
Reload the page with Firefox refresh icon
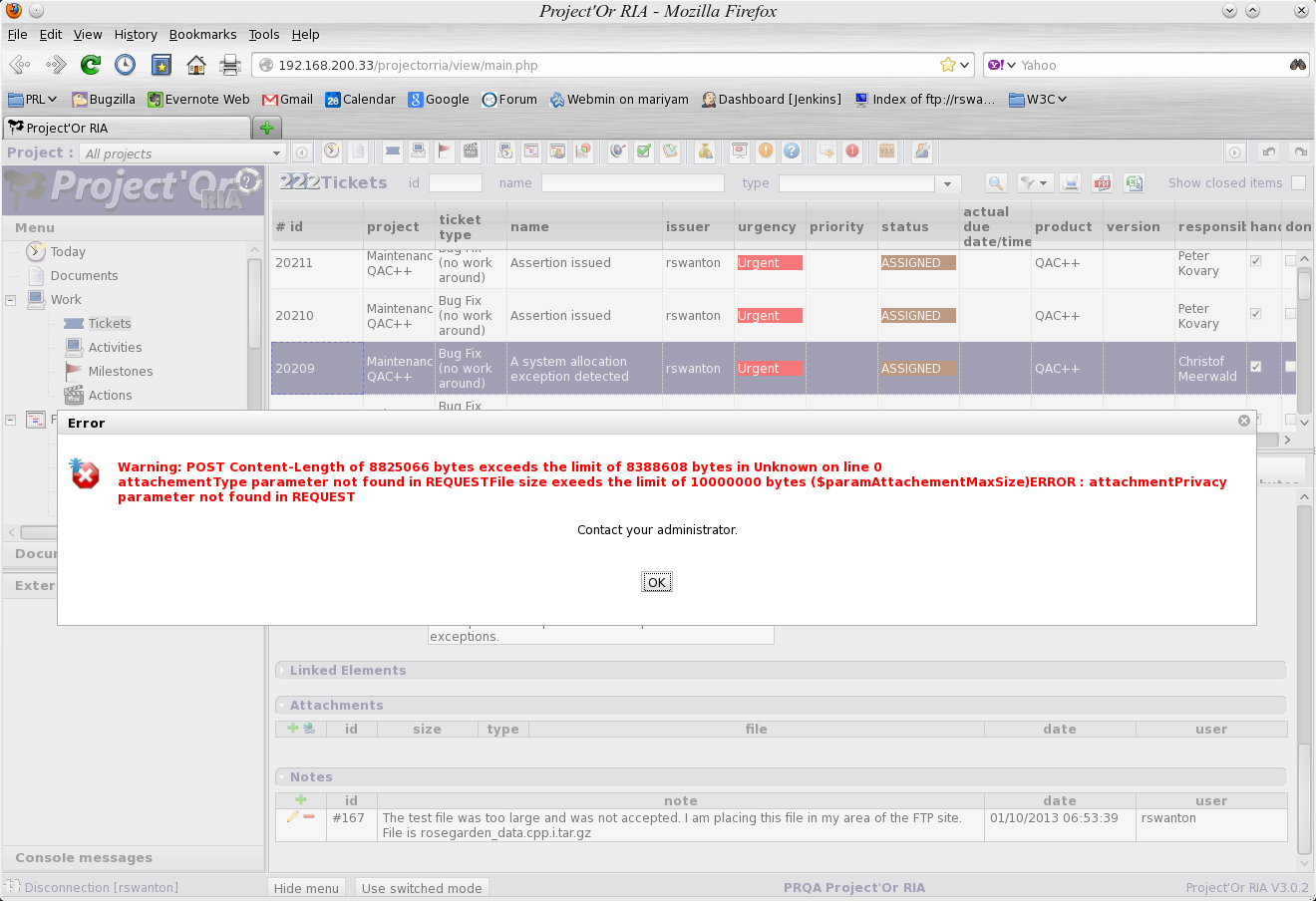(x=91, y=66)
